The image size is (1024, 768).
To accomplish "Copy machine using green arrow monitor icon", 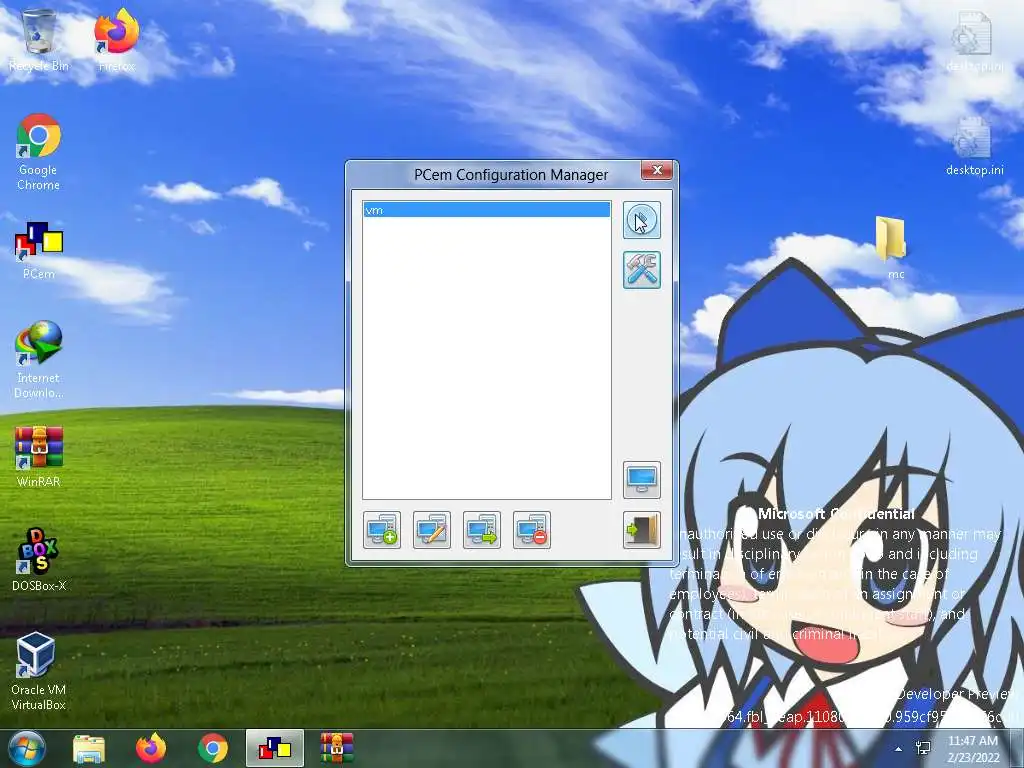I will (x=482, y=530).
